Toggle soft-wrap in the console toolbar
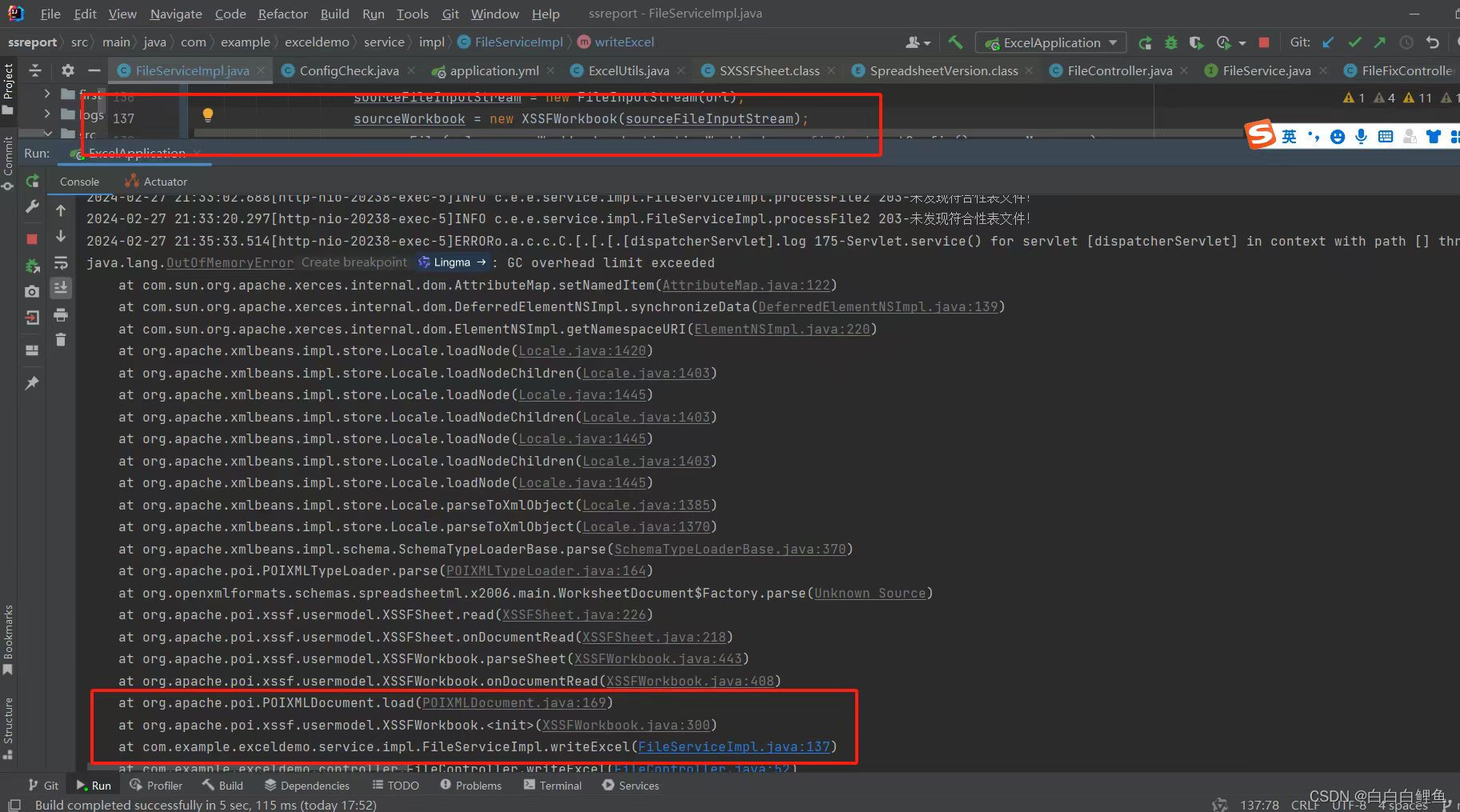The width and height of the screenshot is (1460, 812). point(61,263)
